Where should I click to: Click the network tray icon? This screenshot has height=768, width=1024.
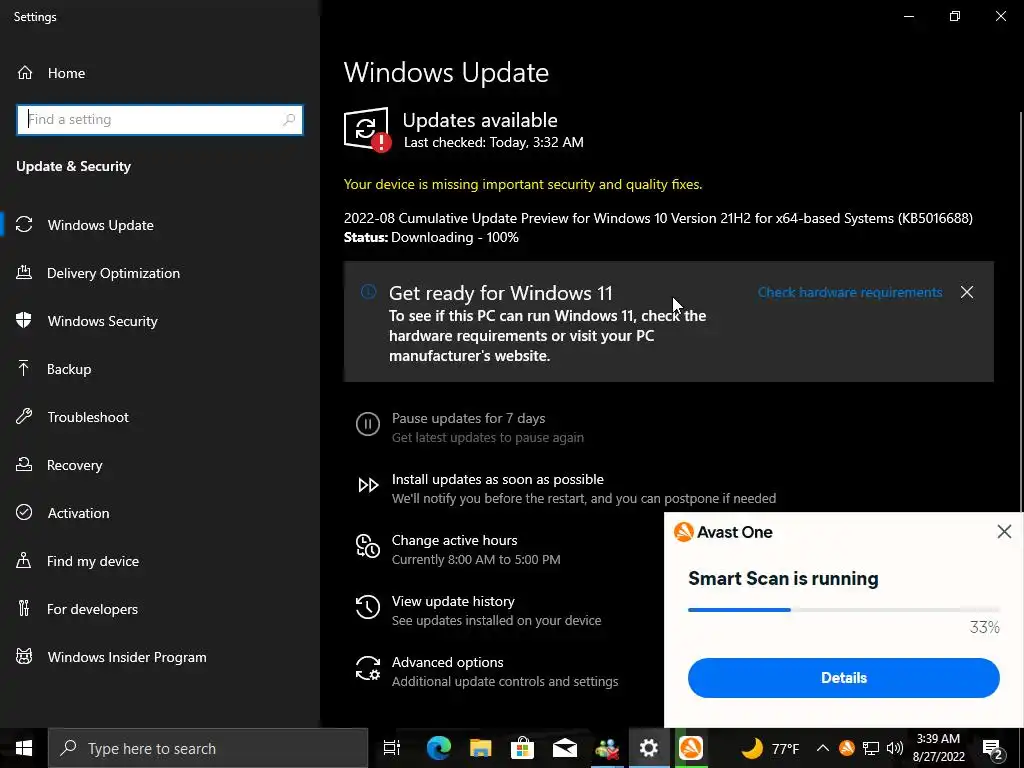[871, 748]
